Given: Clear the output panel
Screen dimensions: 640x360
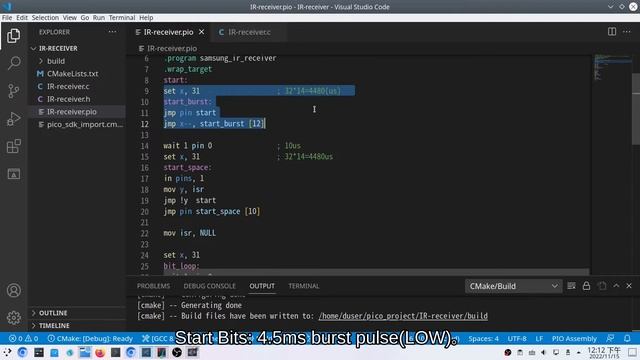Looking at the screenshot, I should [x=571, y=286].
